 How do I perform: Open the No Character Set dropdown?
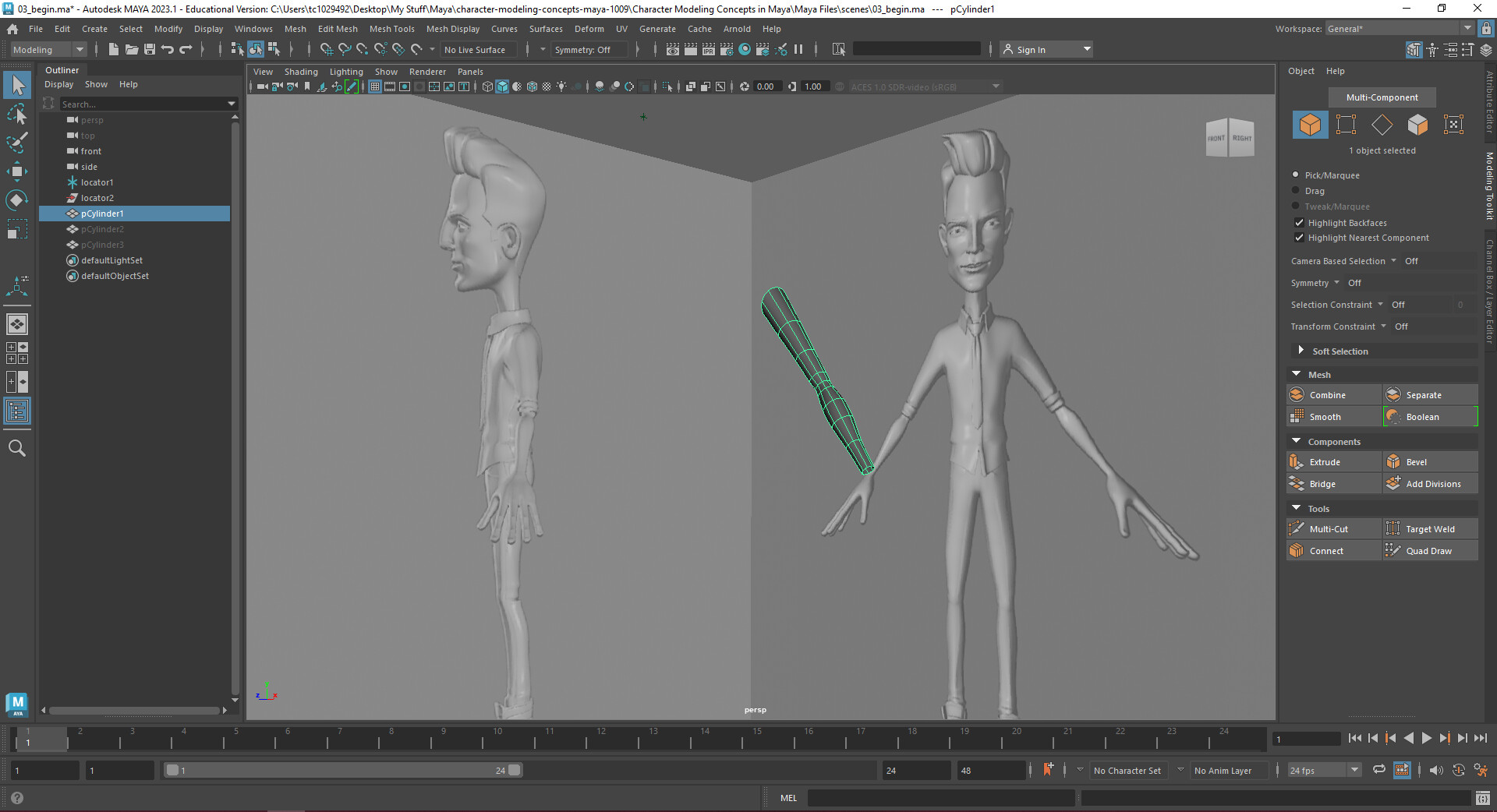(1128, 770)
